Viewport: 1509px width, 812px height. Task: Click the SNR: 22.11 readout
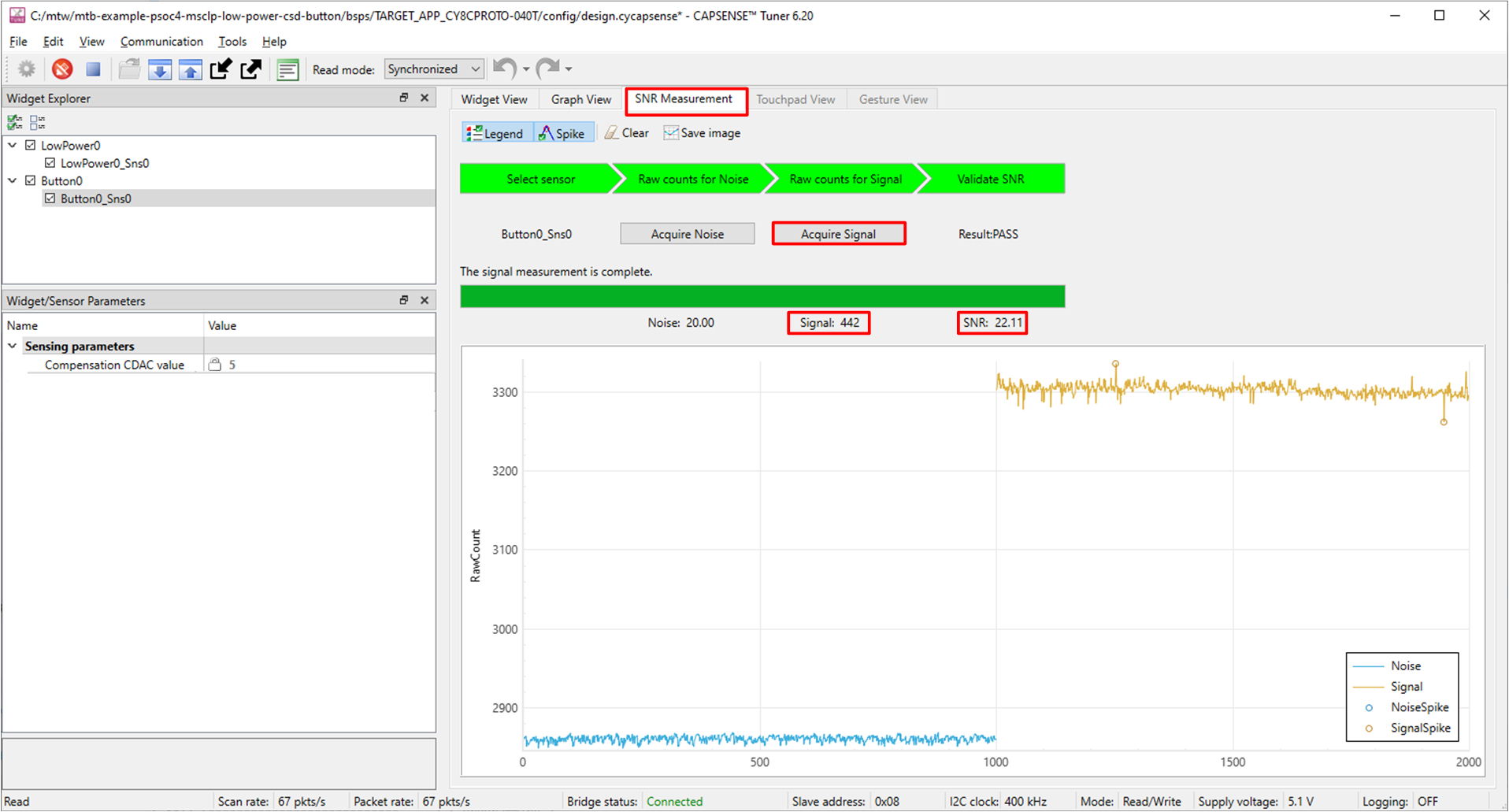992,323
